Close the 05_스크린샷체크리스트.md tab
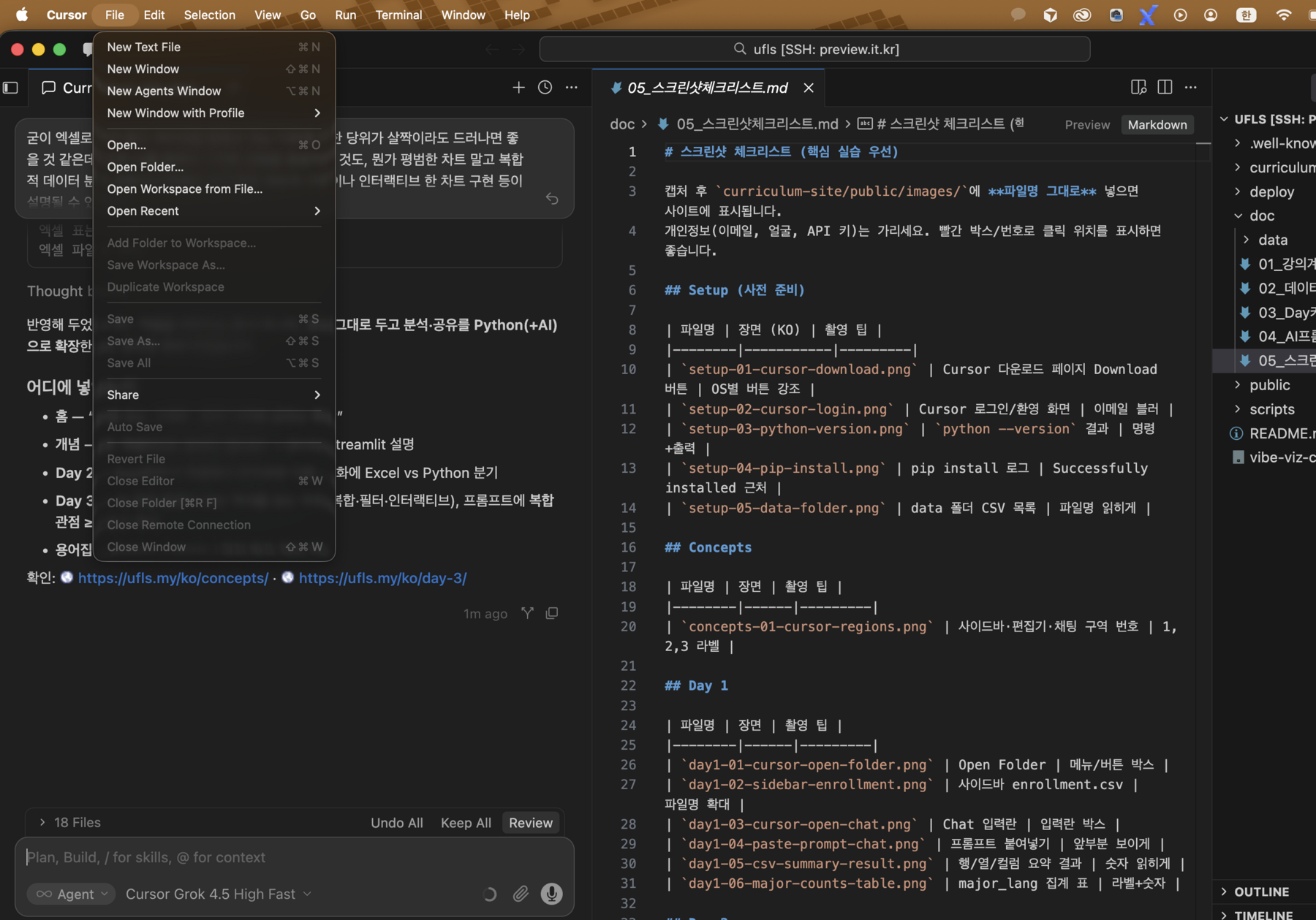 [809, 88]
